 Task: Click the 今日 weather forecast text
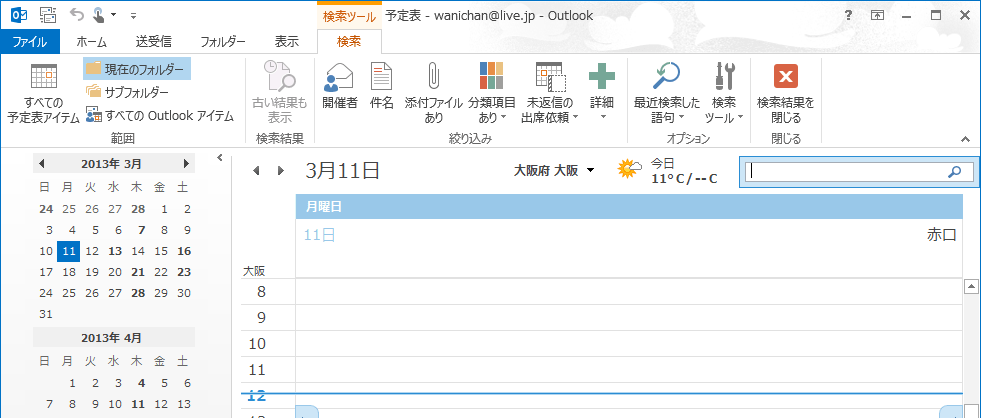tap(663, 163)
